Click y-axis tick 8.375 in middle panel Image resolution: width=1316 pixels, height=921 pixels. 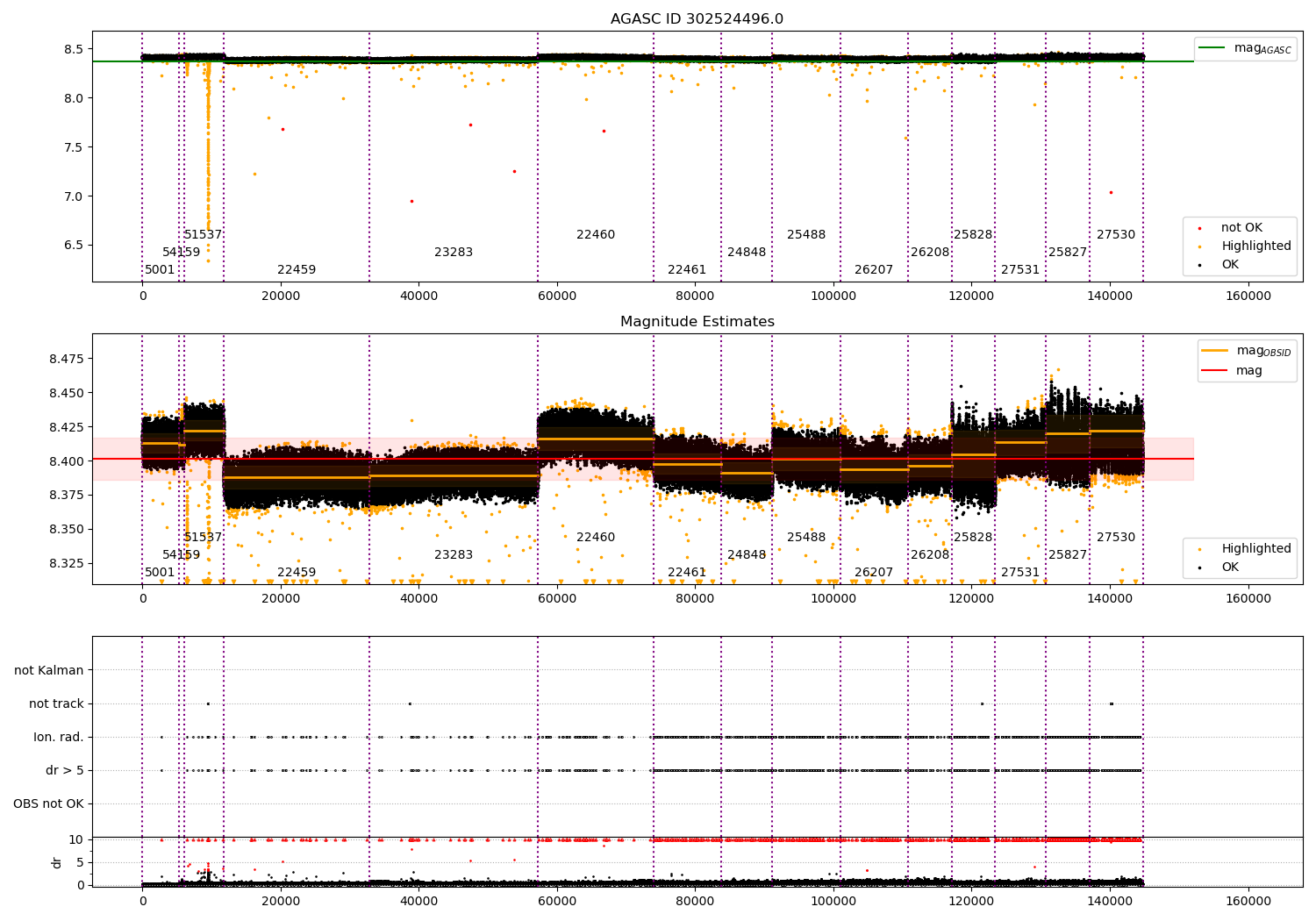(67, 495)
